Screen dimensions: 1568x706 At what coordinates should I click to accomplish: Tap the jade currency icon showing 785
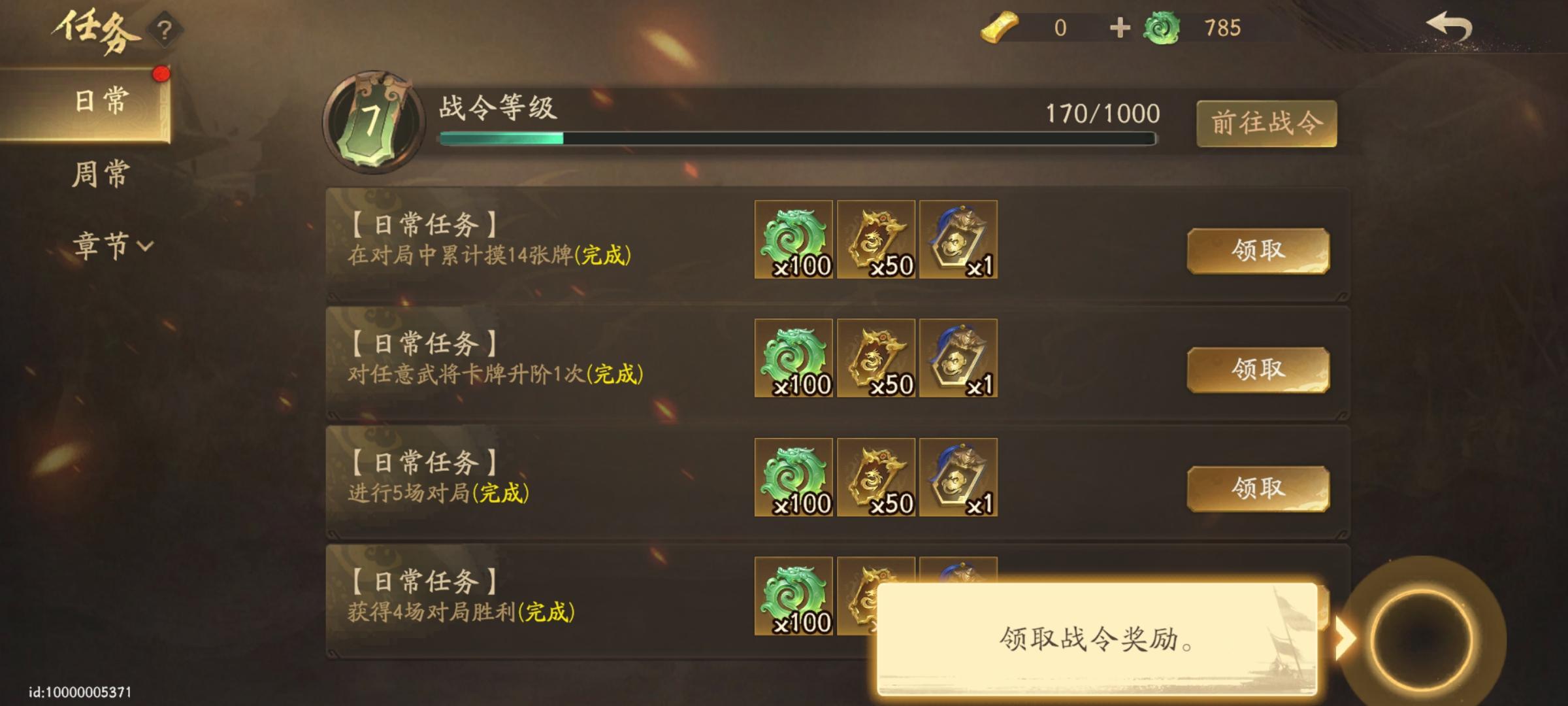click(1162, 29)
